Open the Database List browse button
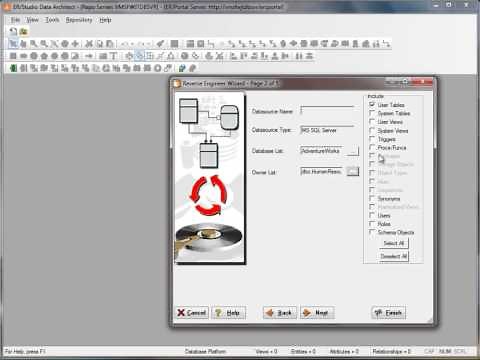The width and height of the screenshot is (480, 360). click(353, 151)
